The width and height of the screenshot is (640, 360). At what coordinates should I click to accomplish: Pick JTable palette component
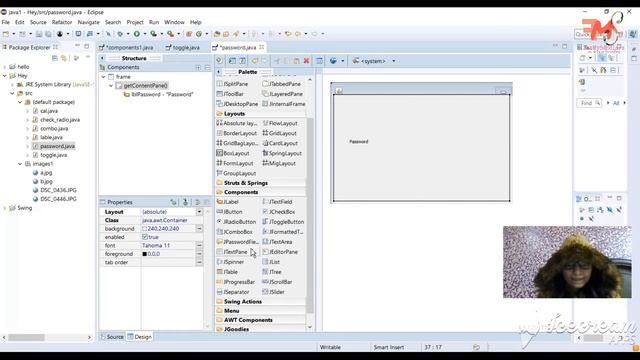(x=227, y=272)
